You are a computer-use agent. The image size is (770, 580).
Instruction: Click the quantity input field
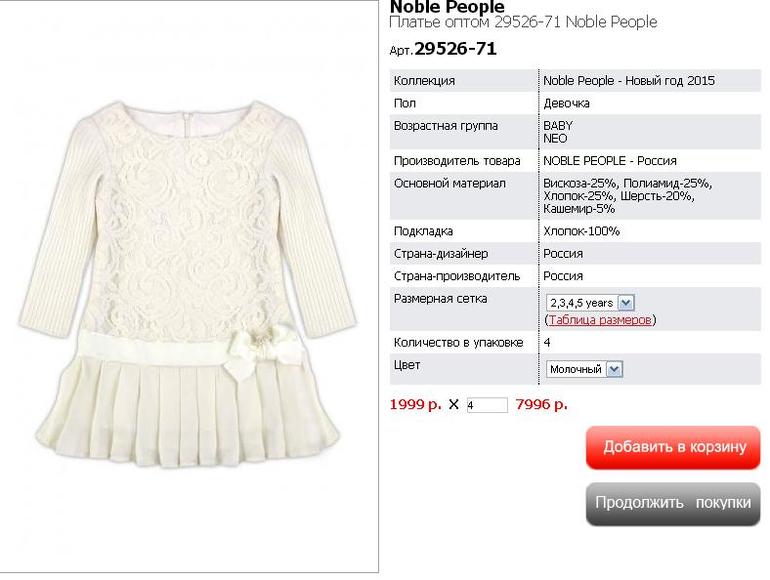tap(486, 405)
